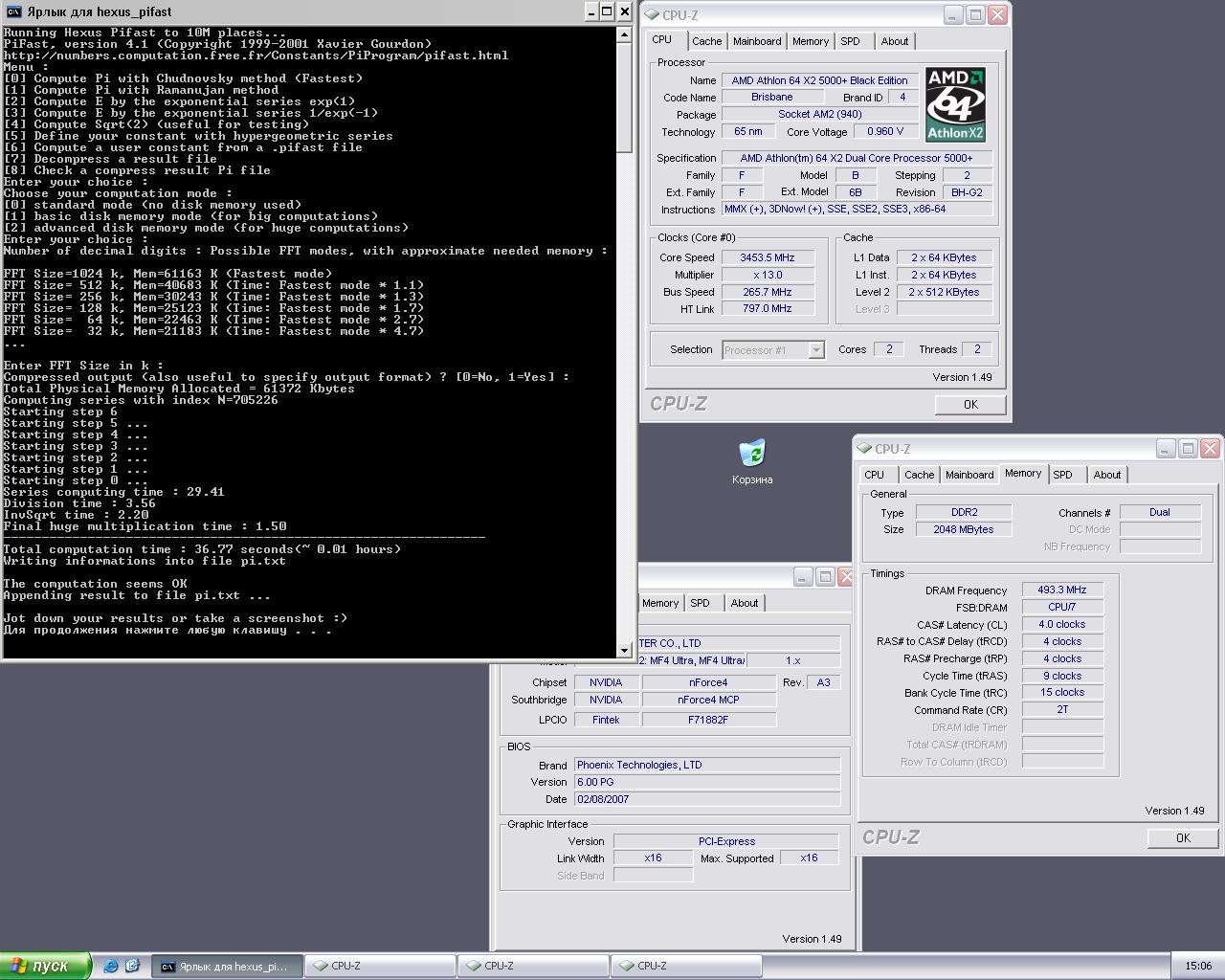Maximize the hexus_pifast console window
1225x980 pixels.
pyautogui.click(x=607, y=11)
